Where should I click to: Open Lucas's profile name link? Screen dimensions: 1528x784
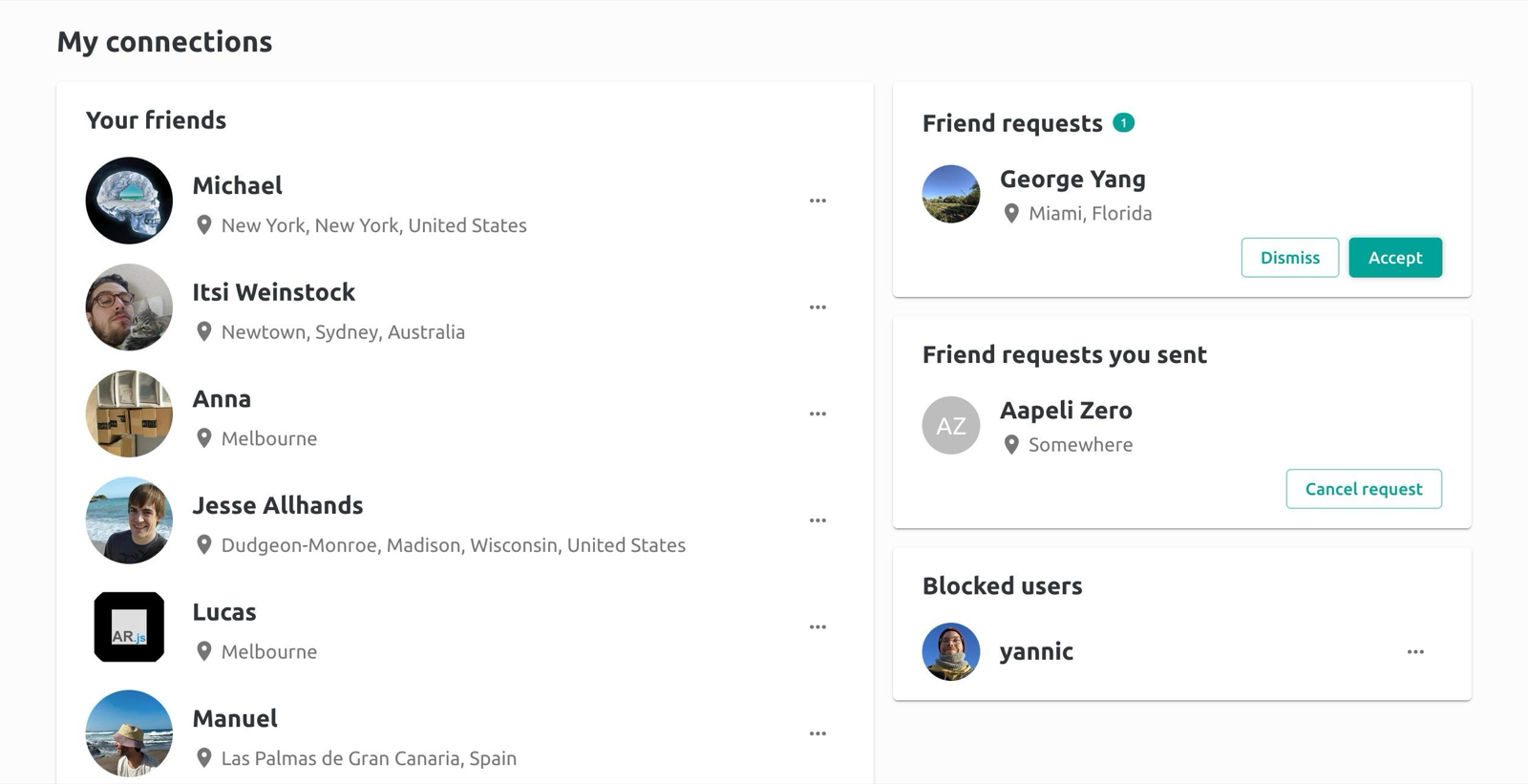(224, 612)
